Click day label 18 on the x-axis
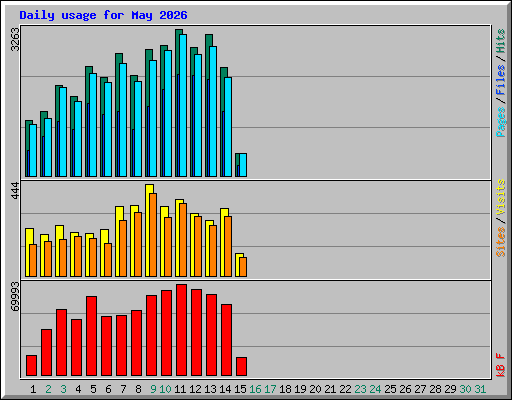This screenshot has height=400, width=512. point(285,389)
